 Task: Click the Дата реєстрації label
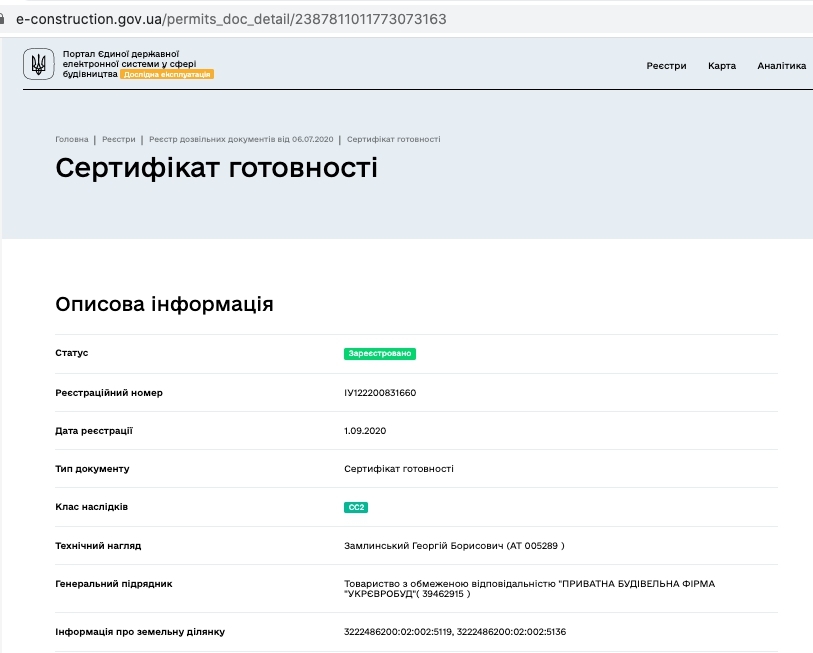(x=94, y=430)
